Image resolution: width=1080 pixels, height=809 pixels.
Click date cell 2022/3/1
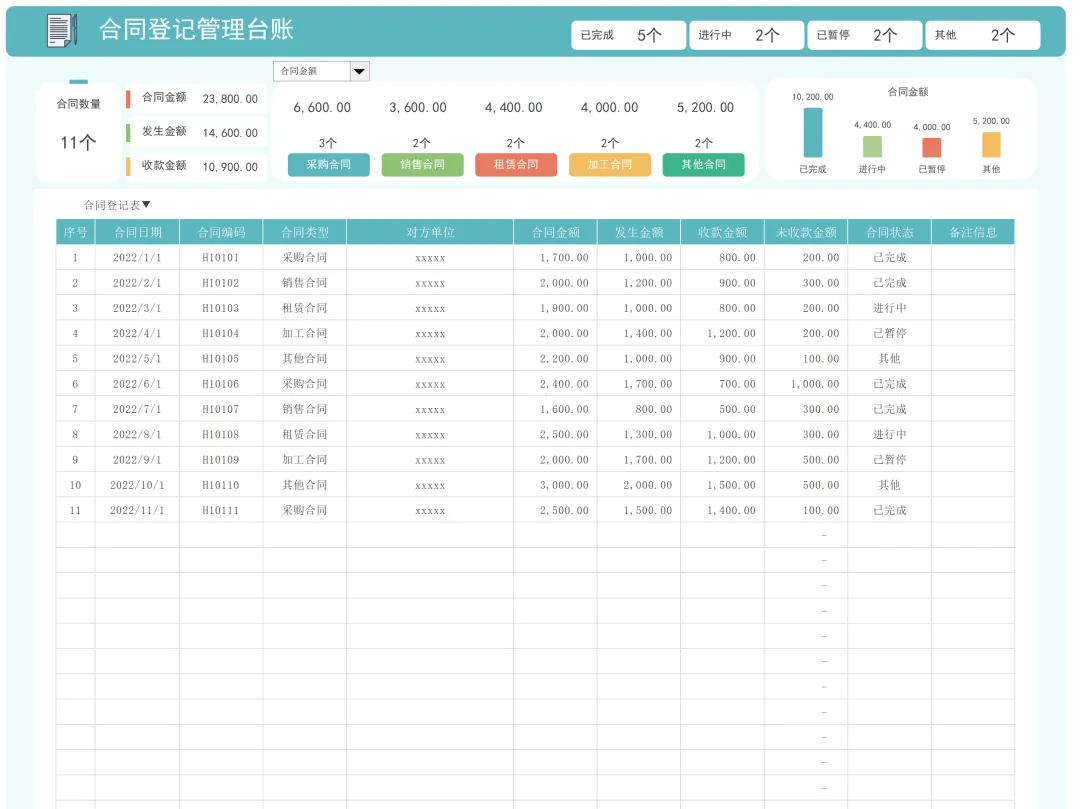137,308
